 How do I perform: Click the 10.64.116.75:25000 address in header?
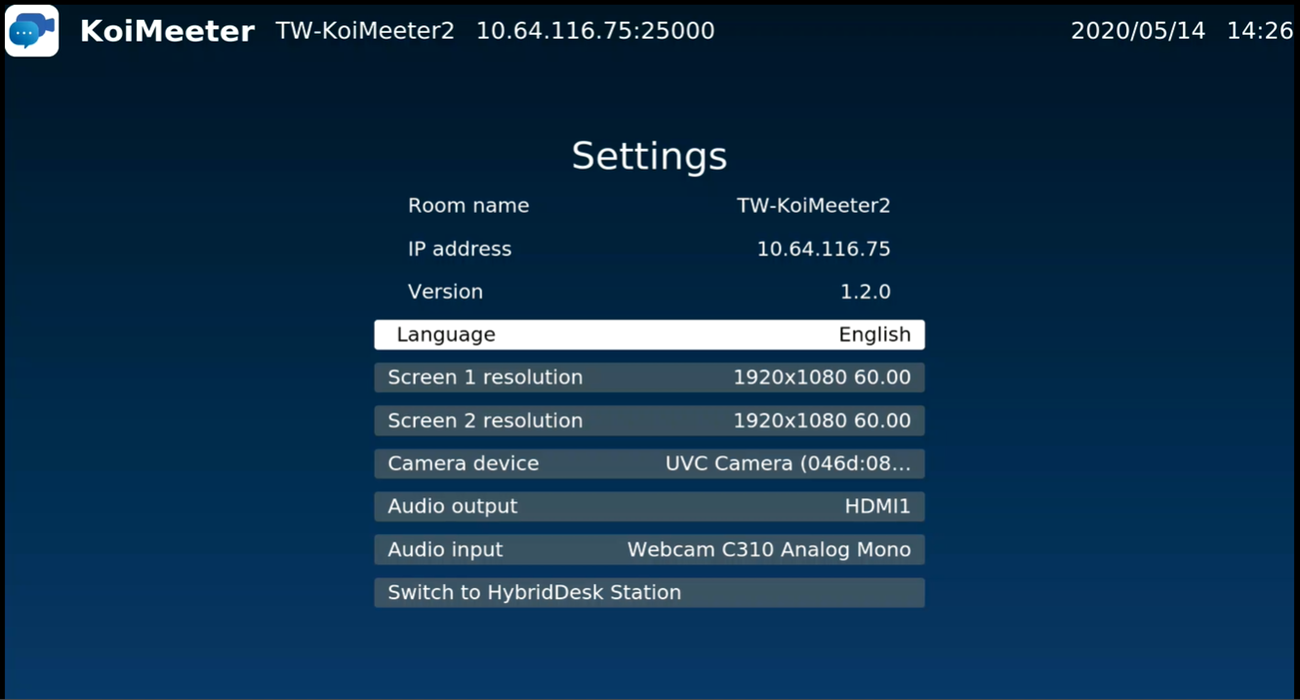coord(595,31)
